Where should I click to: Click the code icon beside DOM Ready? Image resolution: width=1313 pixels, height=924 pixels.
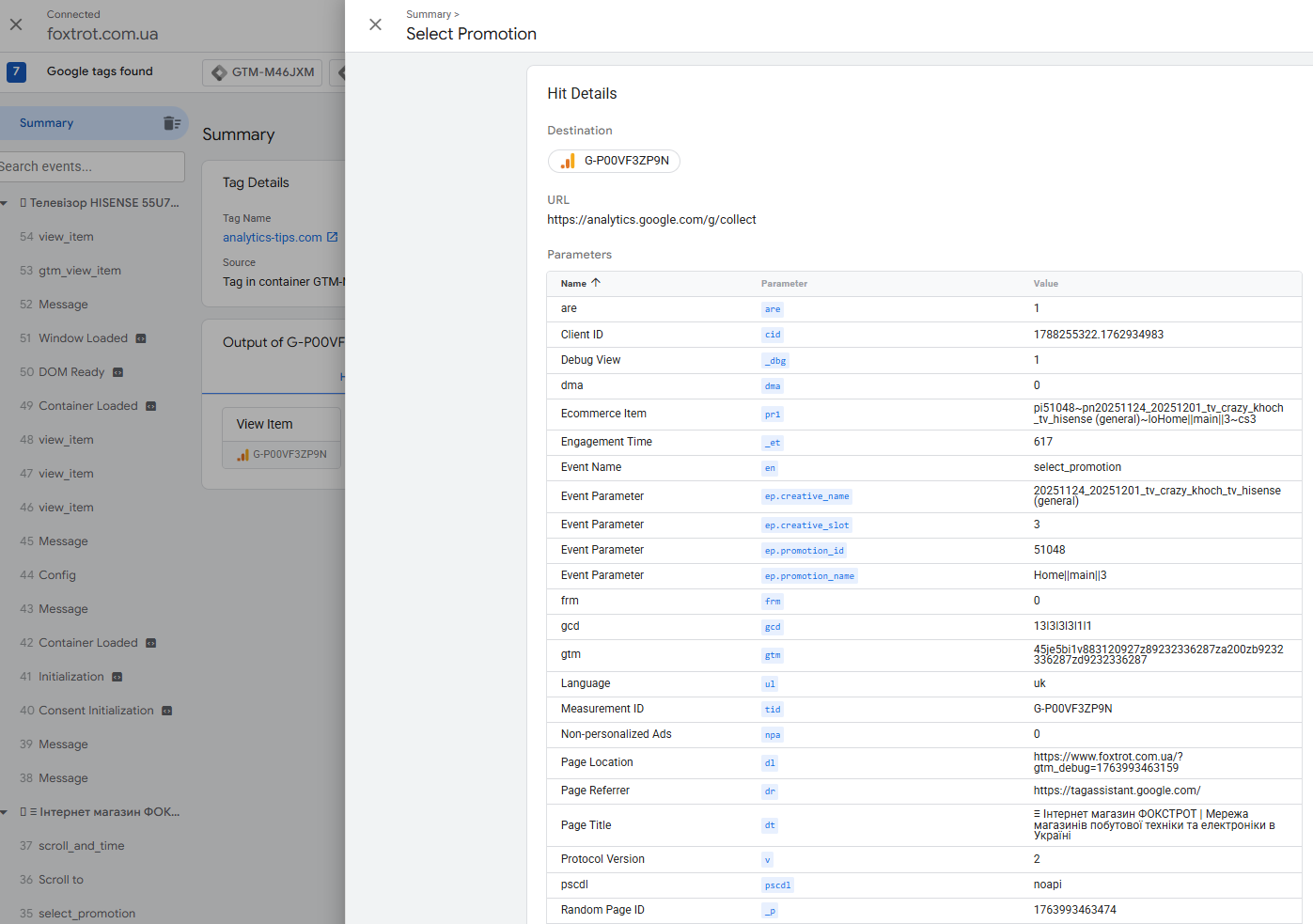point(118,372)
